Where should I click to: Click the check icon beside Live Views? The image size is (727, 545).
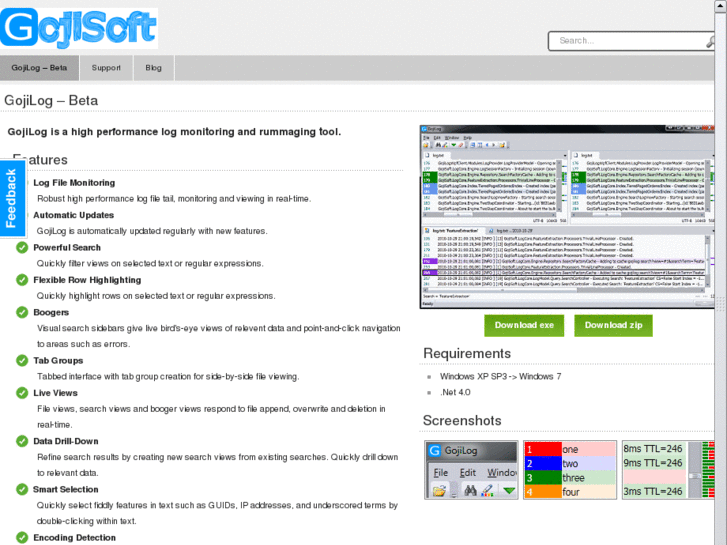(x=22, y=393)
